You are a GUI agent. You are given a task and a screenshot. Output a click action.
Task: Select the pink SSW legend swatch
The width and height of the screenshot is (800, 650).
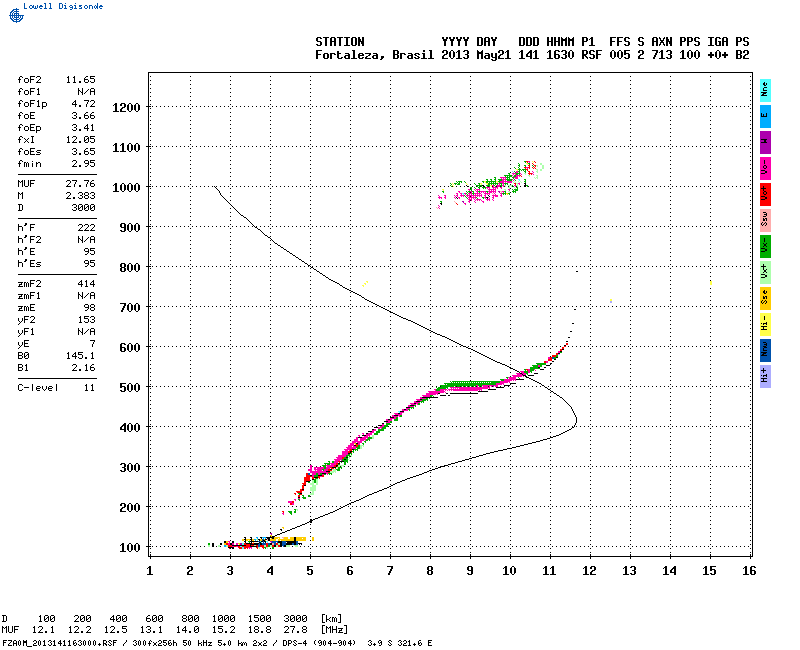point(765,220)
